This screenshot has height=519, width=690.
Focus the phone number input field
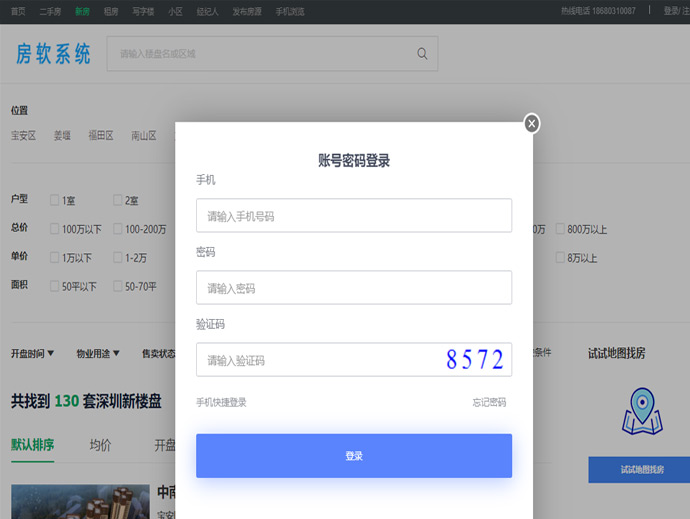(354, 216)
